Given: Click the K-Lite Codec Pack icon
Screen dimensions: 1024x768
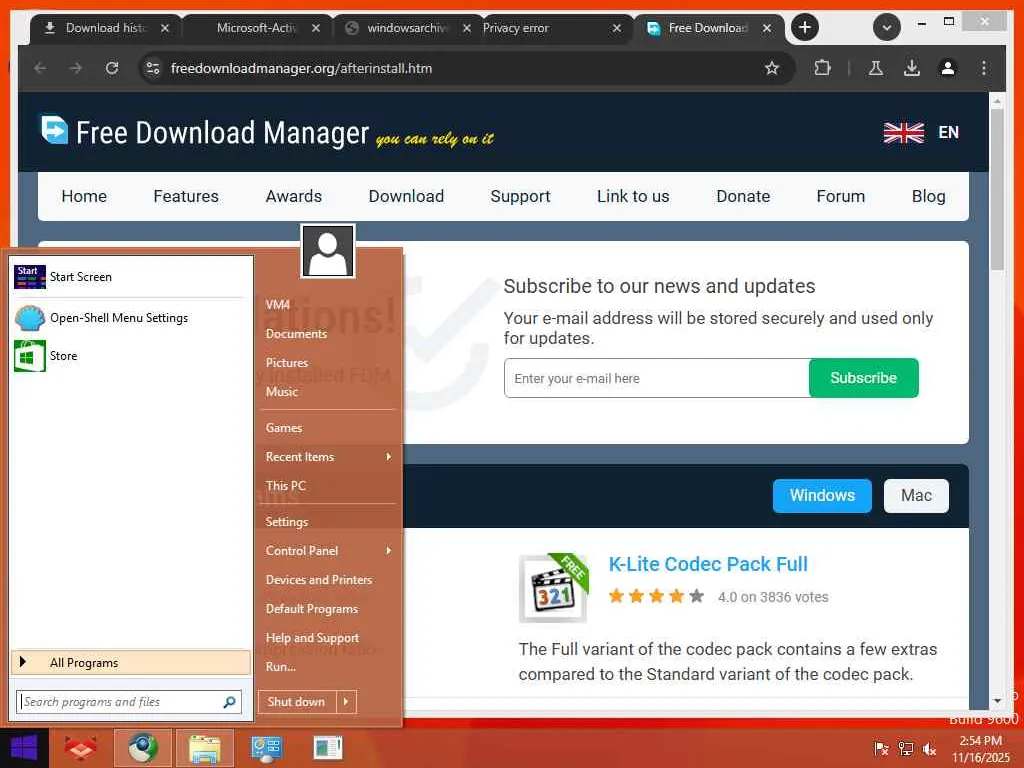Looking at the screenshot, I should pyautogui.click(x=554, y=588).
